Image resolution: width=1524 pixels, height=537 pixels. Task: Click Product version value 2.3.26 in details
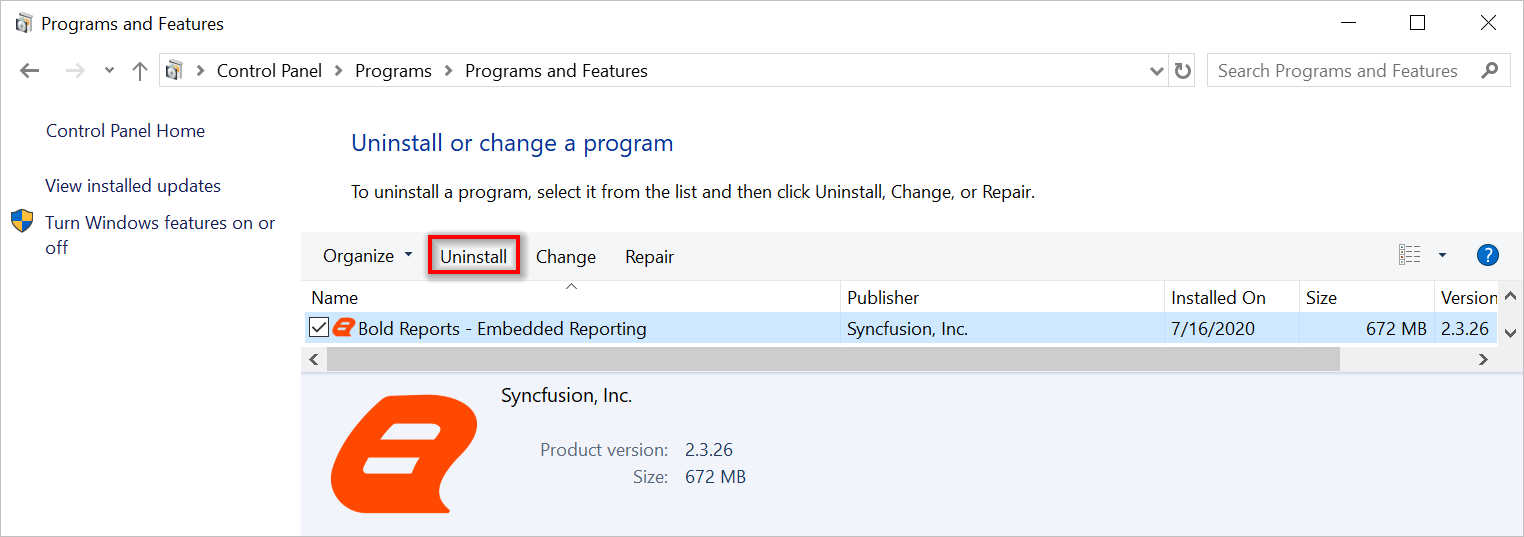tap(709, 450)
